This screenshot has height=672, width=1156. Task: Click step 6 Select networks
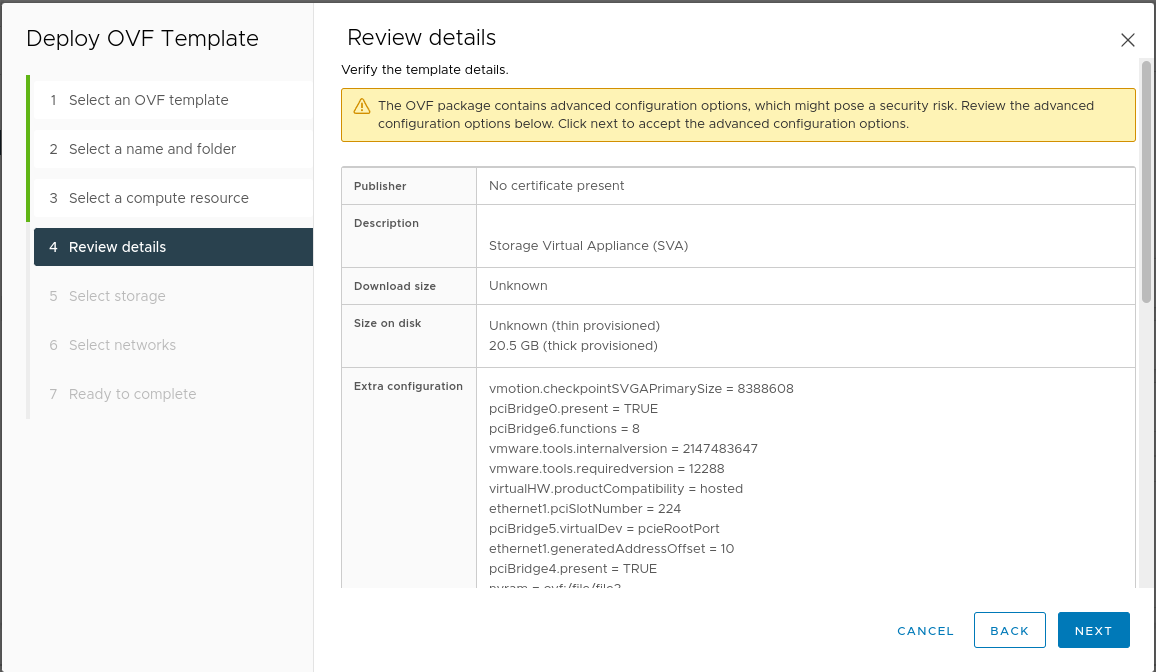[122, 345]
